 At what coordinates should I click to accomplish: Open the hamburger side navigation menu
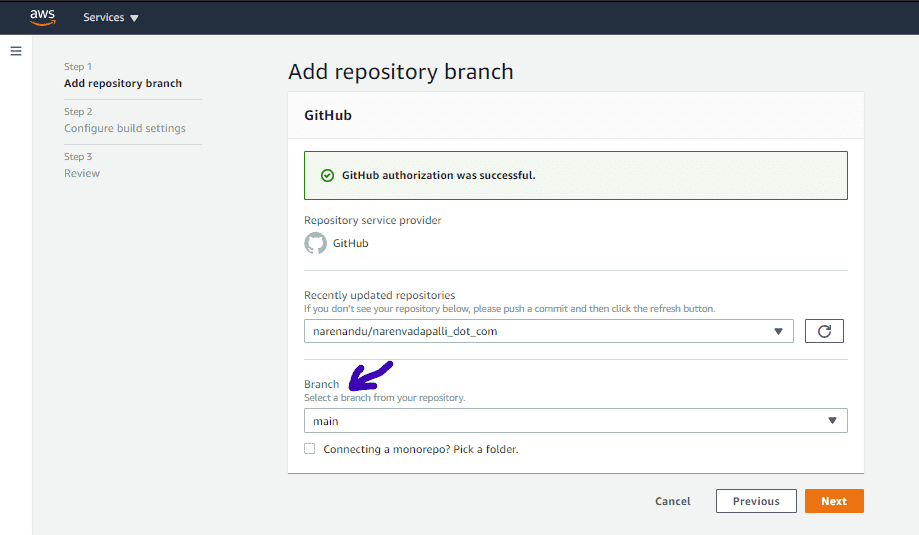(16, 51)
